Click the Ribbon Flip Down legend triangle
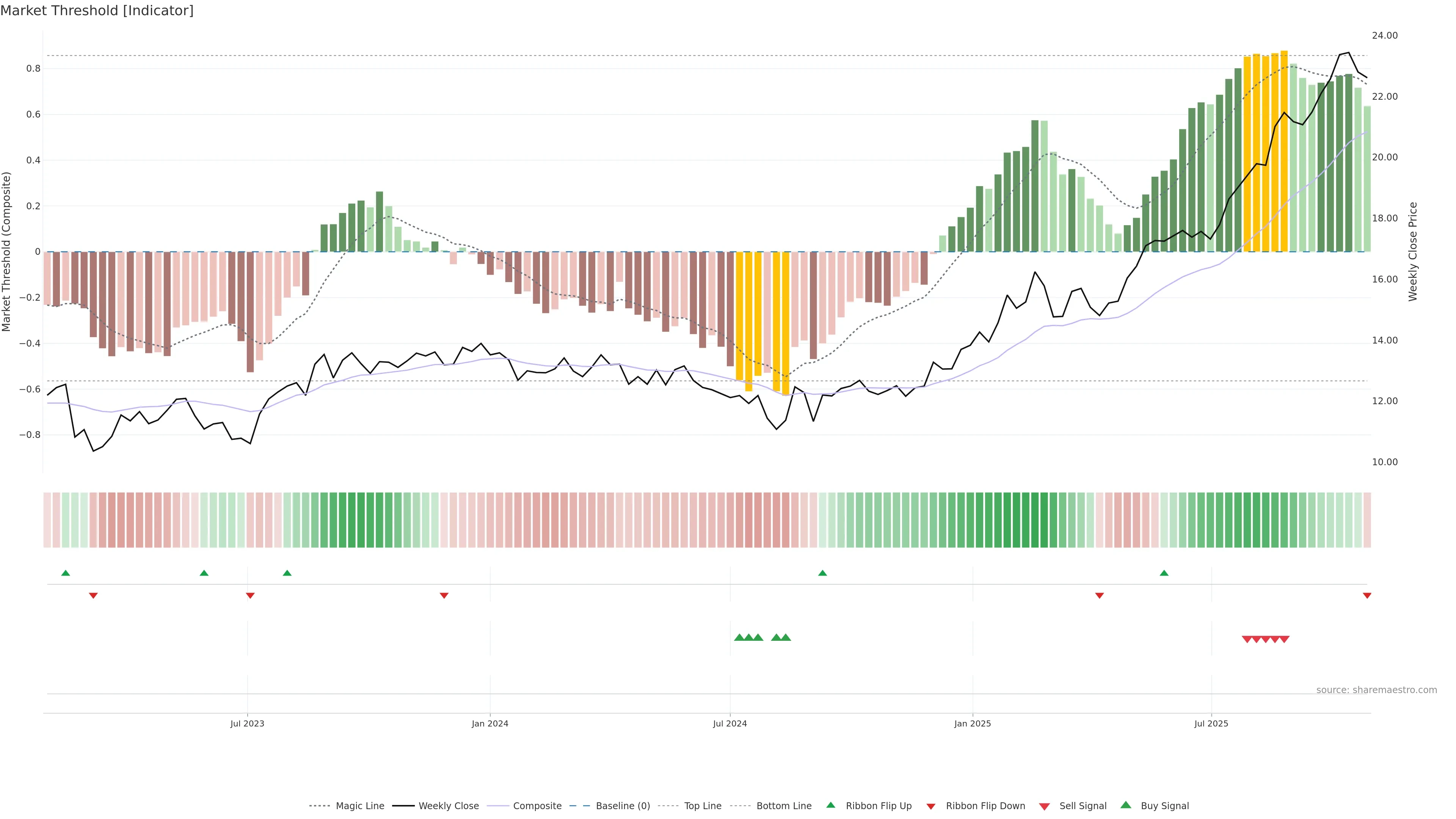This screenshot has width=1456, height=819. pos(931,806)
